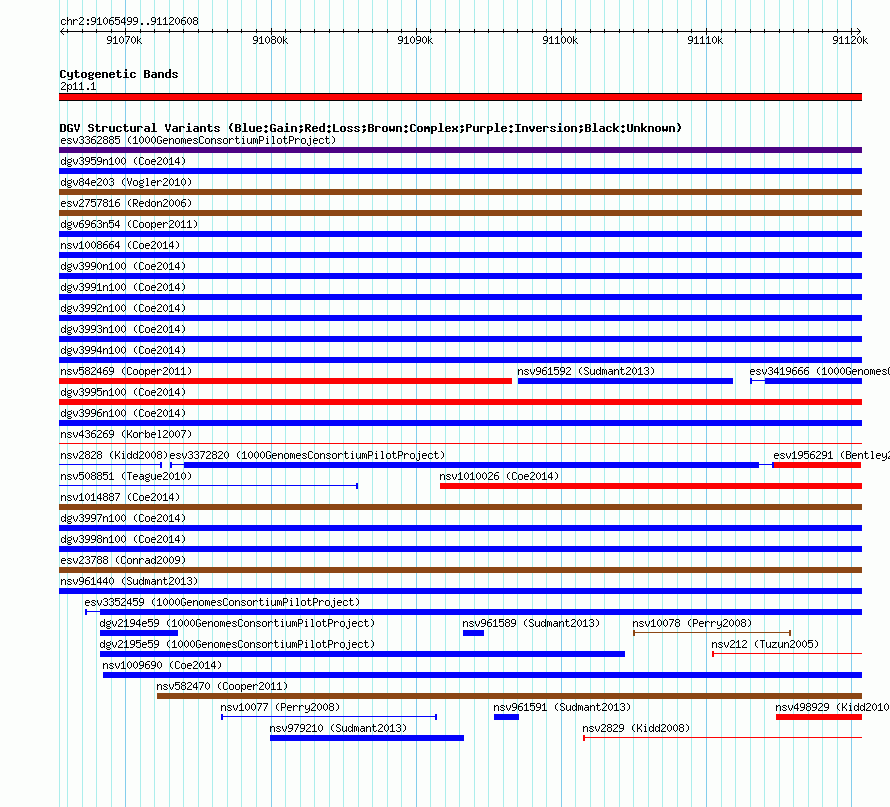The width and height of the screenshot is (890, 807).
Task: Click the 91100k ruler mark
Action: 560,40
